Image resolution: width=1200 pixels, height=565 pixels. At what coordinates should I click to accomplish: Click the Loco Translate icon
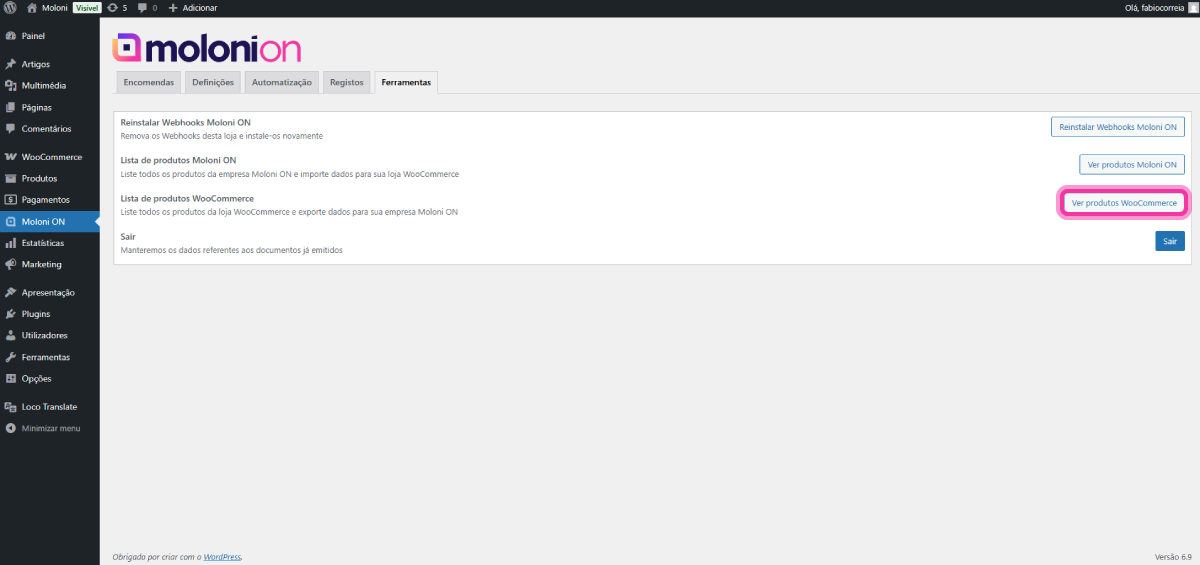pyautogui.click(x=11, y=407)
